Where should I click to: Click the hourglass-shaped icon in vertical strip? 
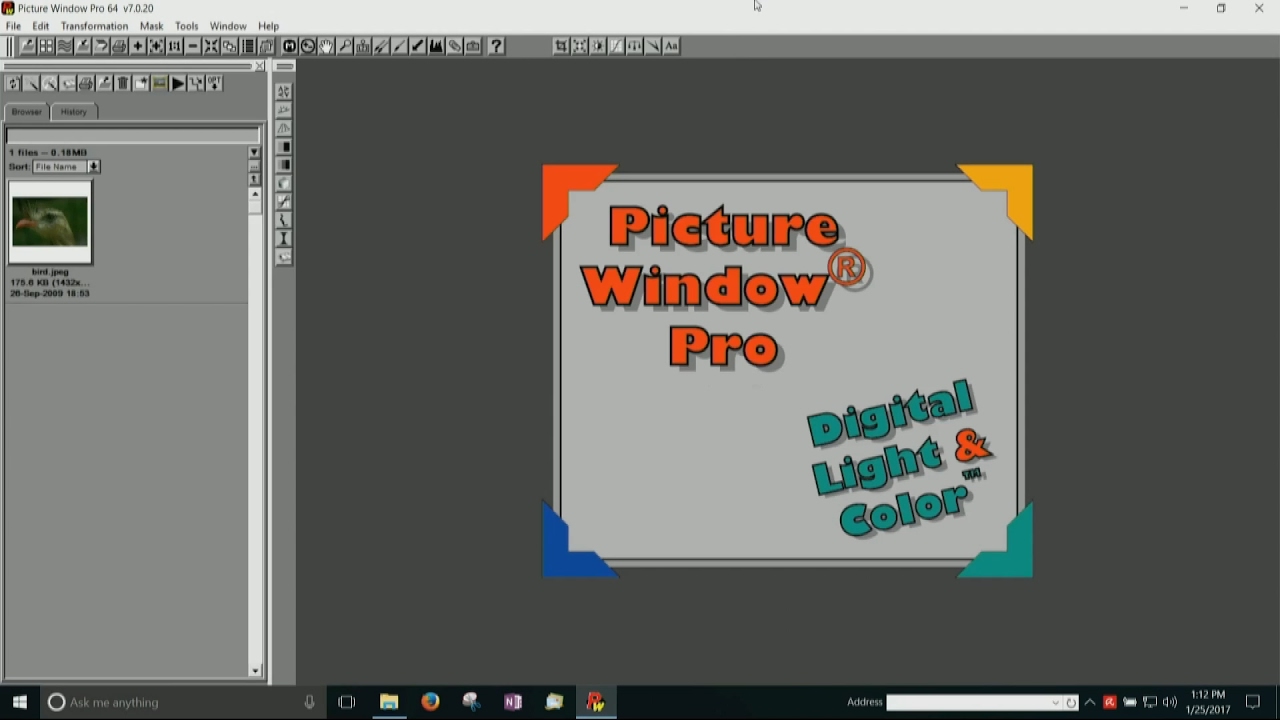tap(284, 238)
